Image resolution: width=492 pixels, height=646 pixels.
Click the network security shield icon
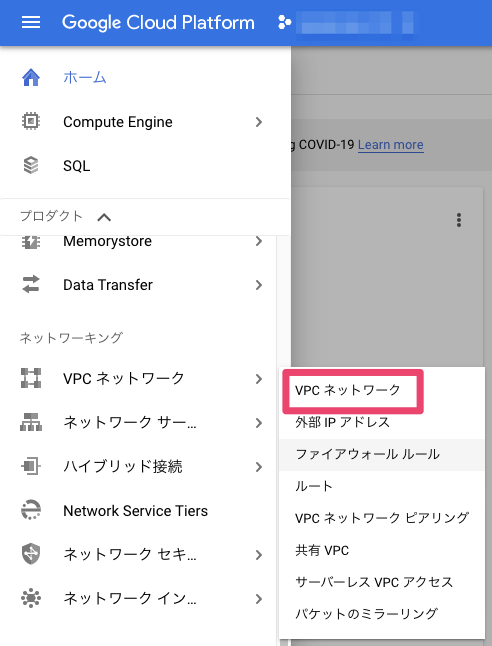tap(31, 554)
